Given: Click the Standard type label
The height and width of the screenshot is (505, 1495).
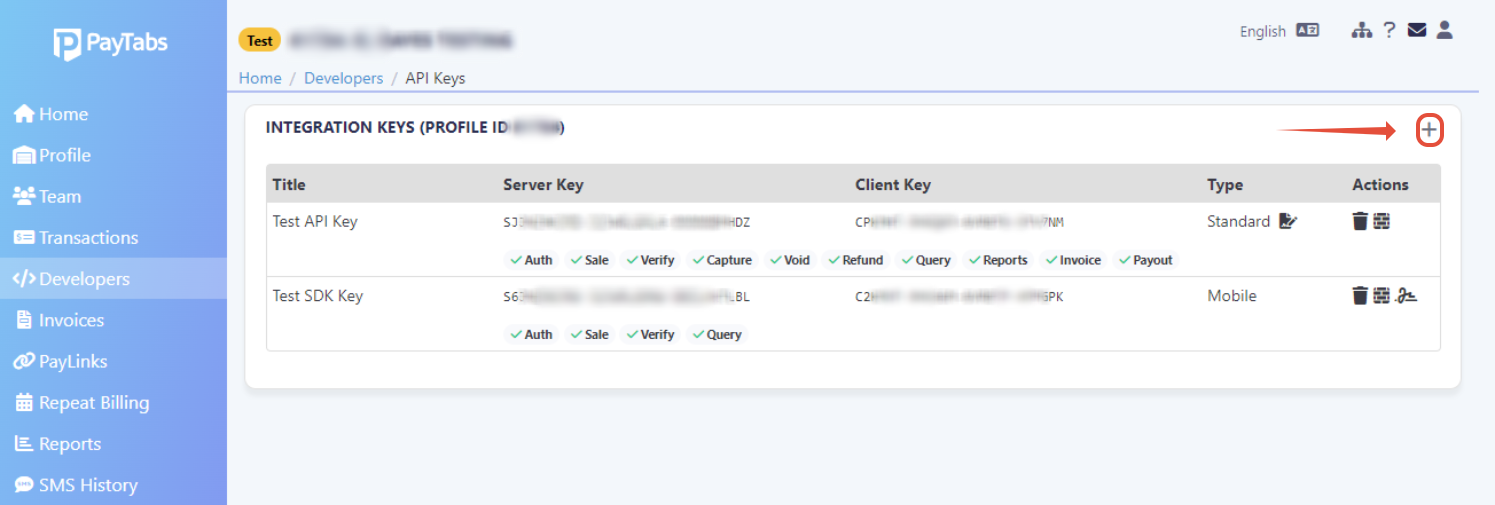Looking at the screenshot, I should tap(1239, 221).
